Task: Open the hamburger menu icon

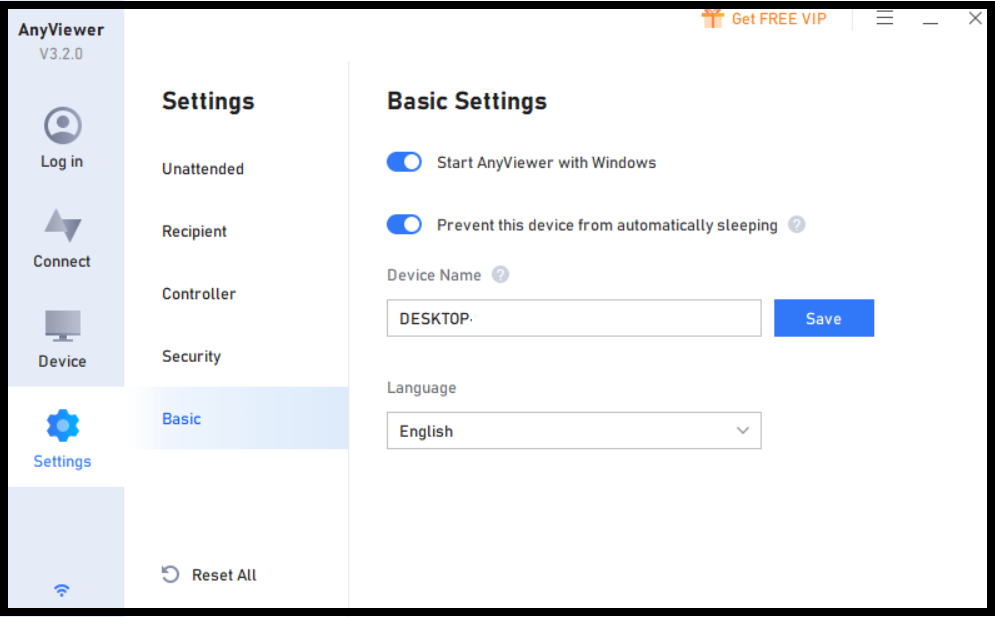Action: point(885,18)
